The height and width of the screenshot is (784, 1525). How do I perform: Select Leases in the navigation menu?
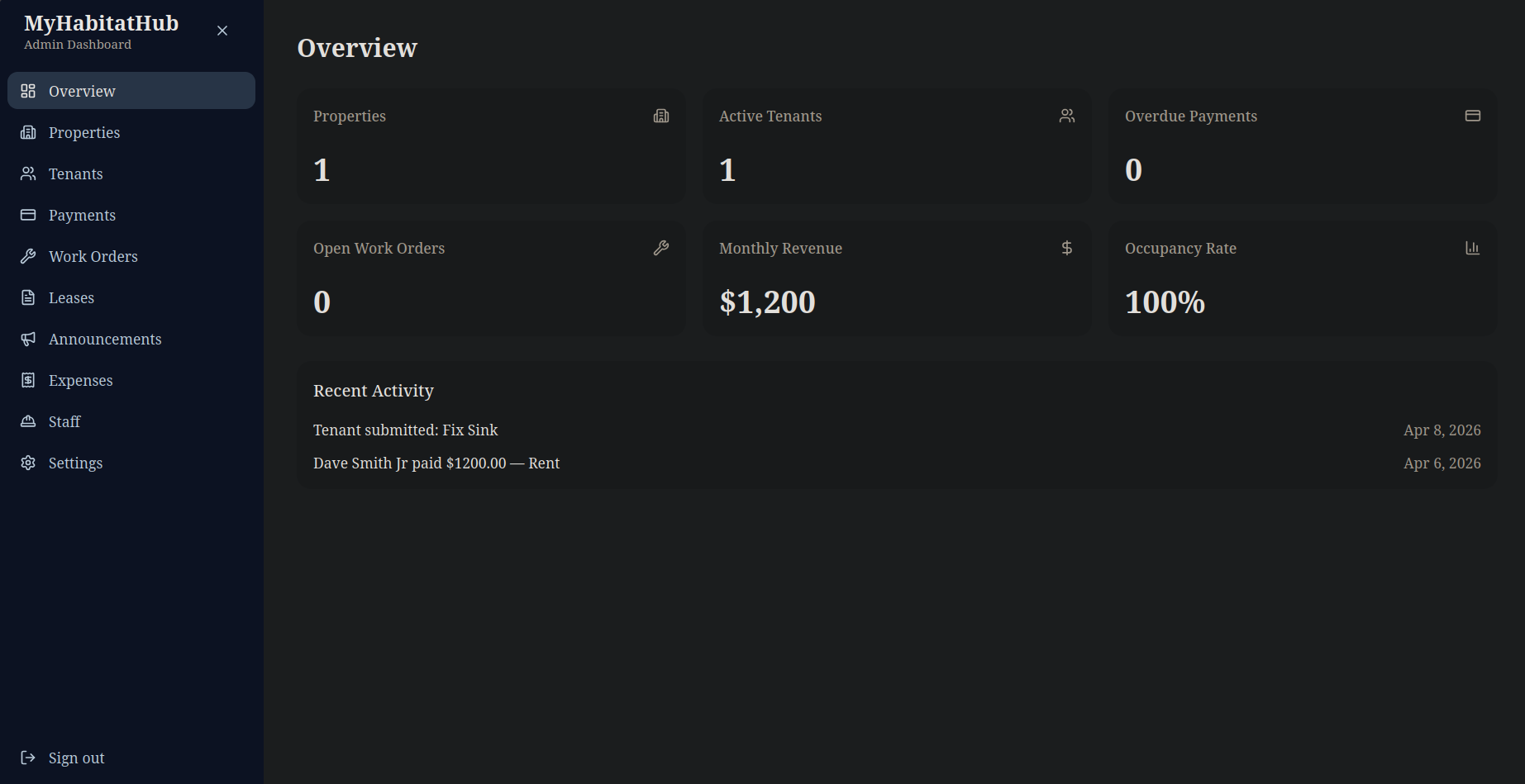71,297
